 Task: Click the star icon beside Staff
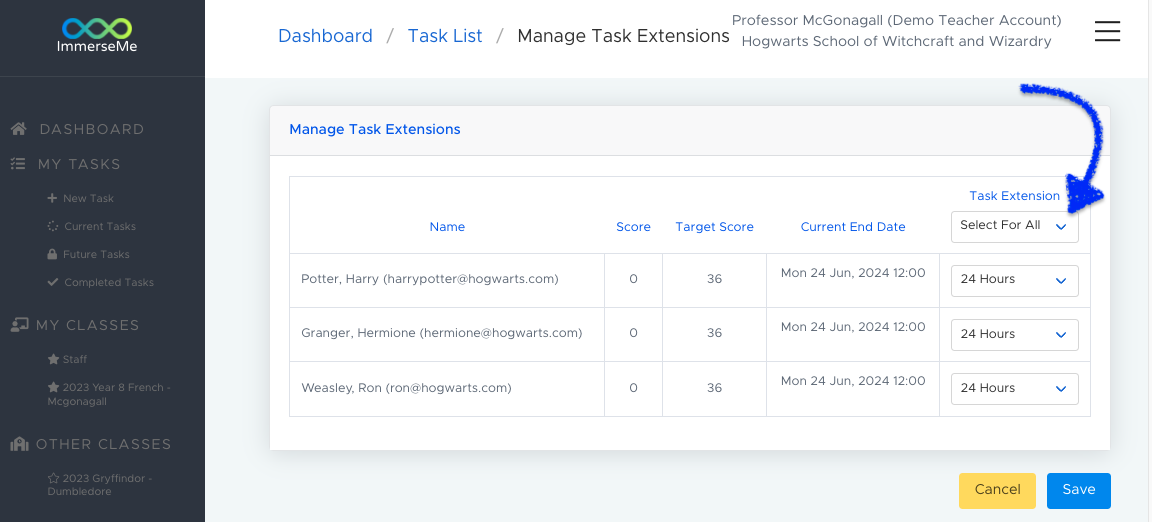pyautogui.click(x=53, y=360)
